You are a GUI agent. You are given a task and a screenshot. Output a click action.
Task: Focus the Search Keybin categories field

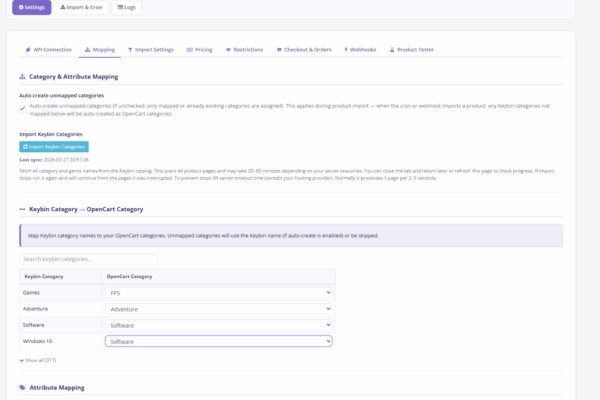pos(88,259)
